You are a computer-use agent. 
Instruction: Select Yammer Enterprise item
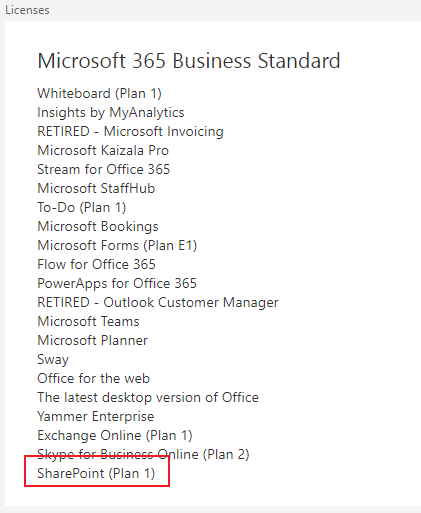(96, 416)
